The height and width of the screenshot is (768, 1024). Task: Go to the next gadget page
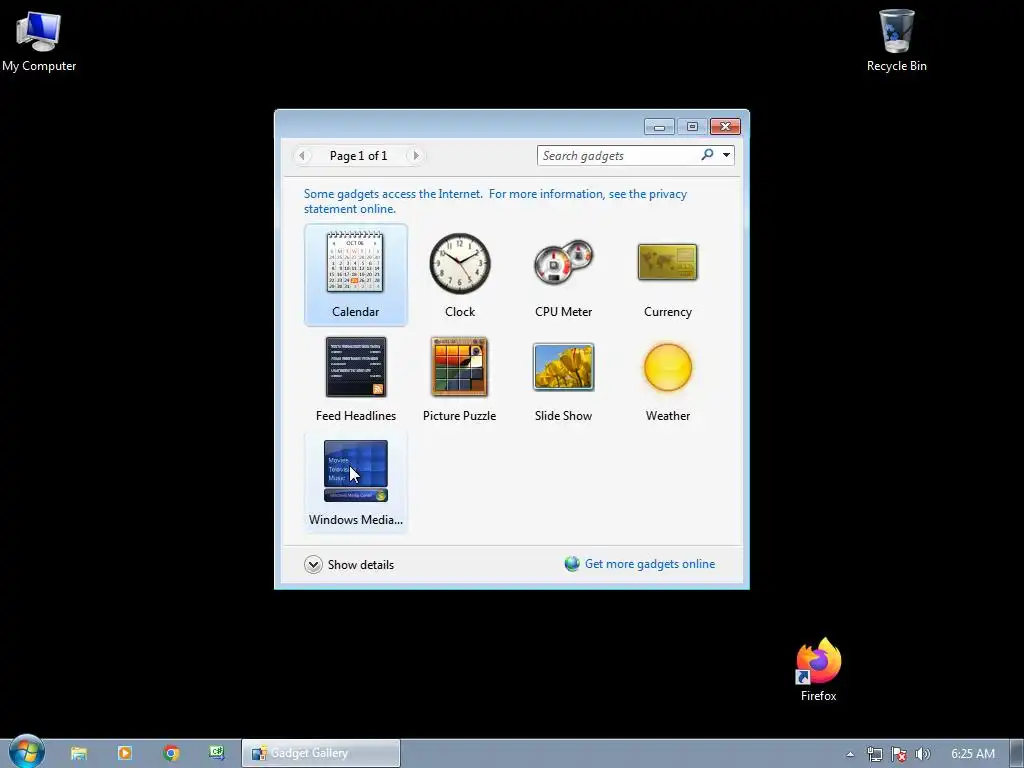(415, 155)
